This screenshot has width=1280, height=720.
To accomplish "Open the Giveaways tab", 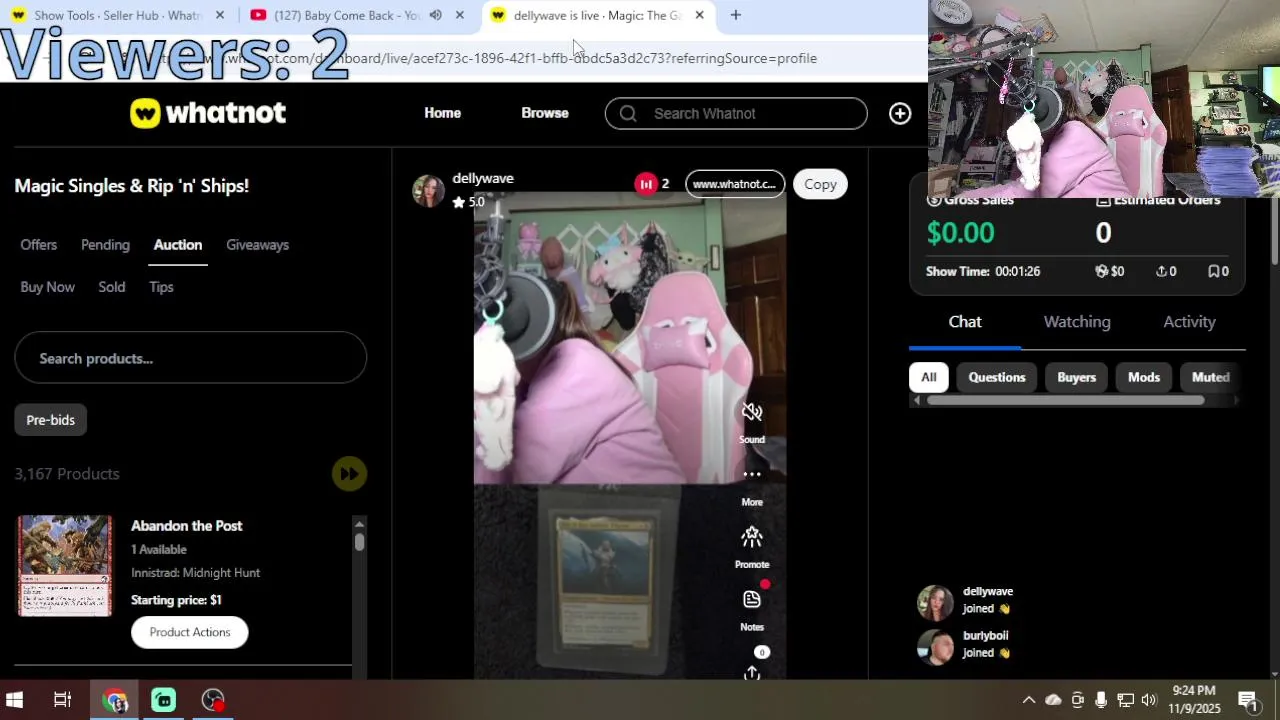I will (x=257, y=245).
